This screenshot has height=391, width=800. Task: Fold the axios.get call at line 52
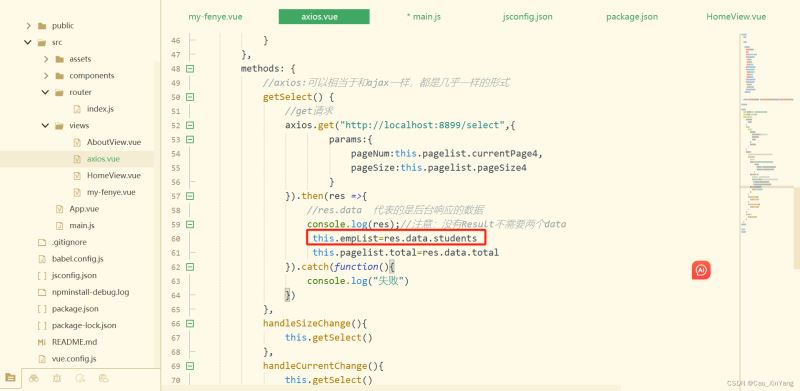(190, 125)
